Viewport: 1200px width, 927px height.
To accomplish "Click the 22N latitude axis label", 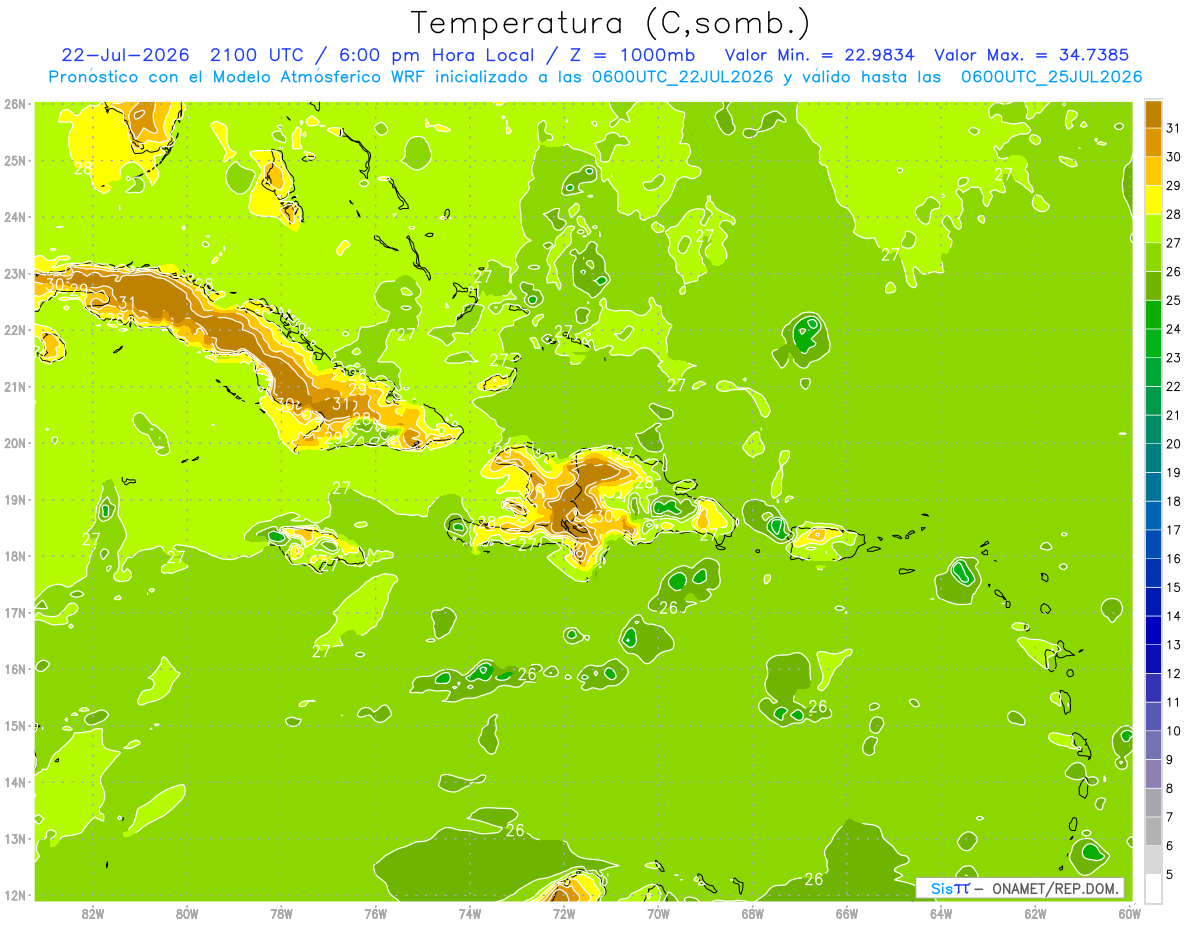I will (x=14, y=330).
